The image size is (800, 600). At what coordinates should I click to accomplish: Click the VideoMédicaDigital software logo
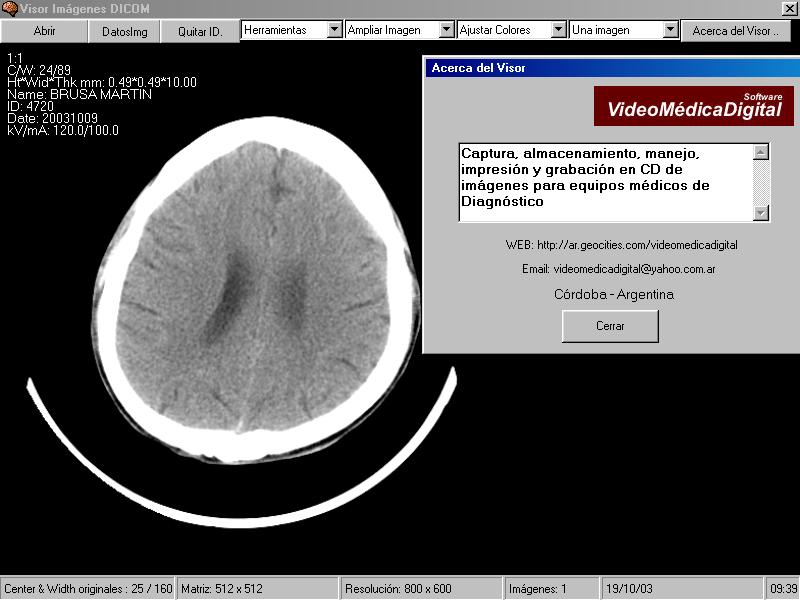[x=694, y=106]
